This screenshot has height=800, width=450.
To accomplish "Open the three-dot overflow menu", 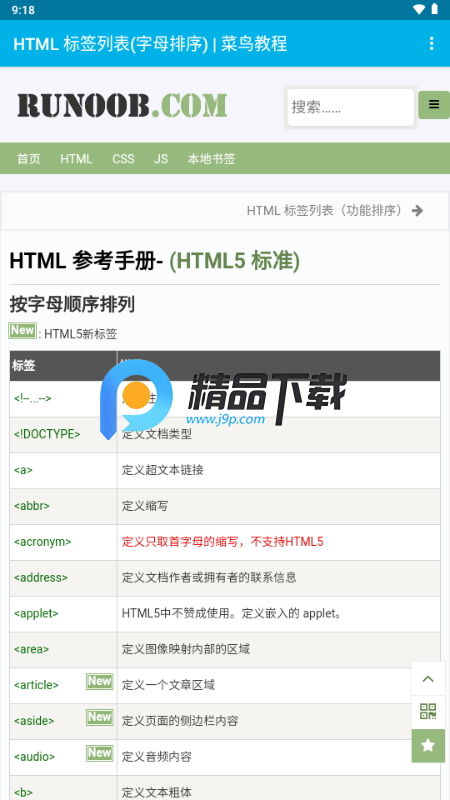I will (x=432, y=43).
